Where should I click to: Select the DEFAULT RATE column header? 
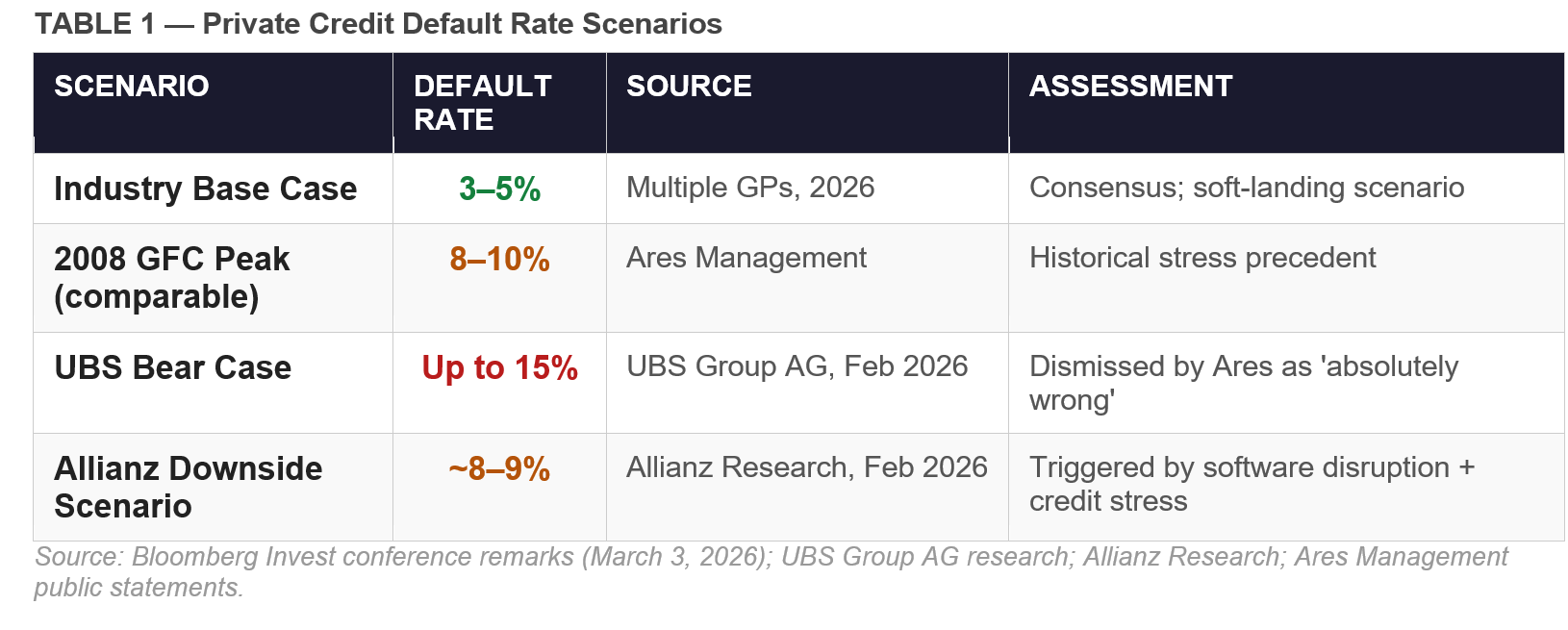point(483,103)
